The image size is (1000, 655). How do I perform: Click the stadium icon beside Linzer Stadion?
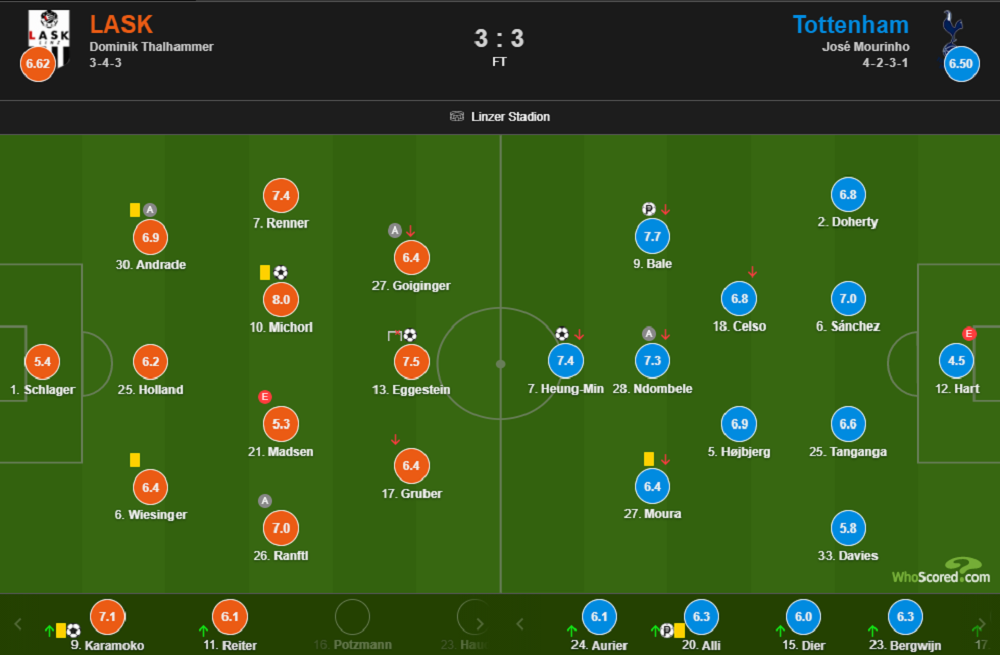coord(457,116)
